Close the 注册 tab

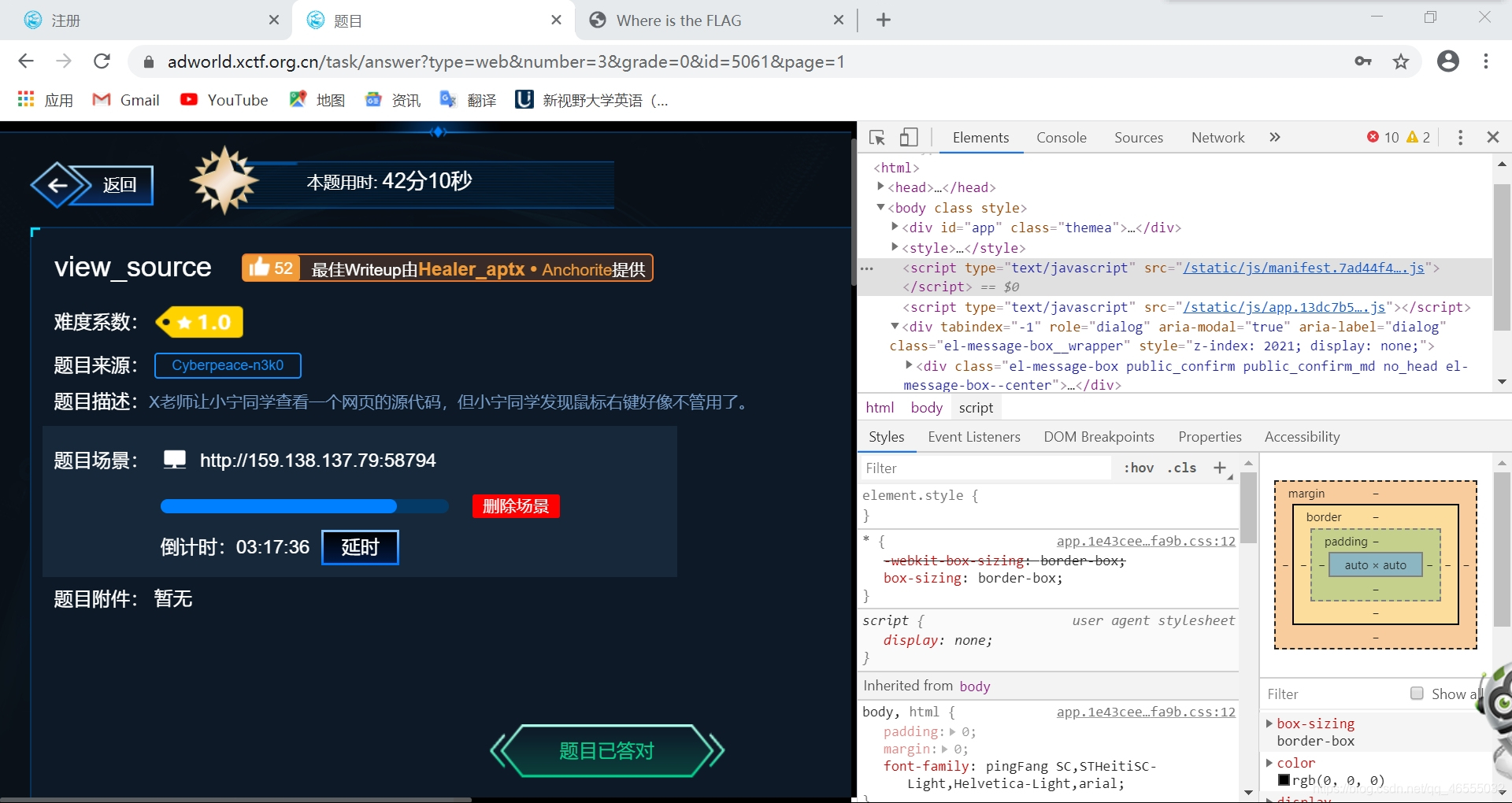coord(274,20)
